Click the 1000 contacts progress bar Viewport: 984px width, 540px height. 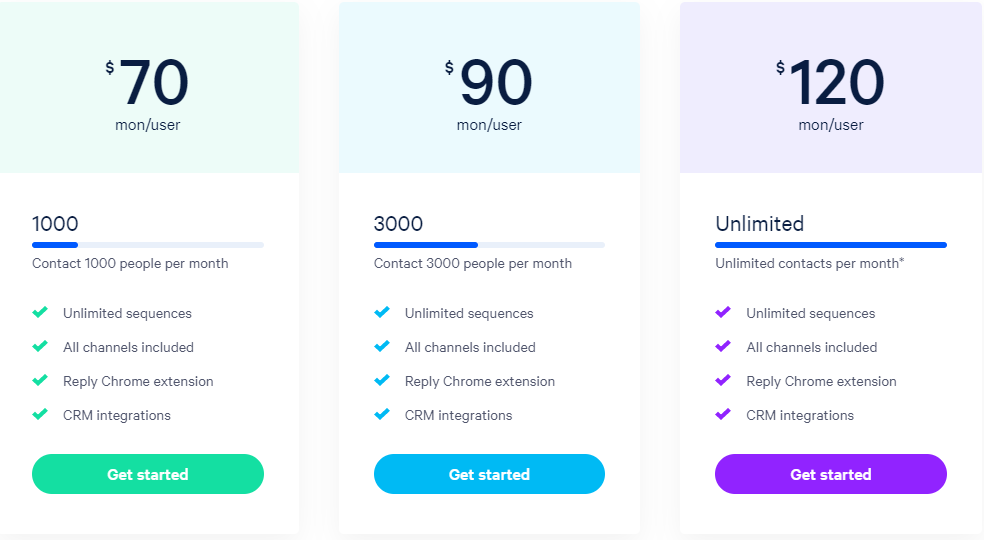[147, 245]
